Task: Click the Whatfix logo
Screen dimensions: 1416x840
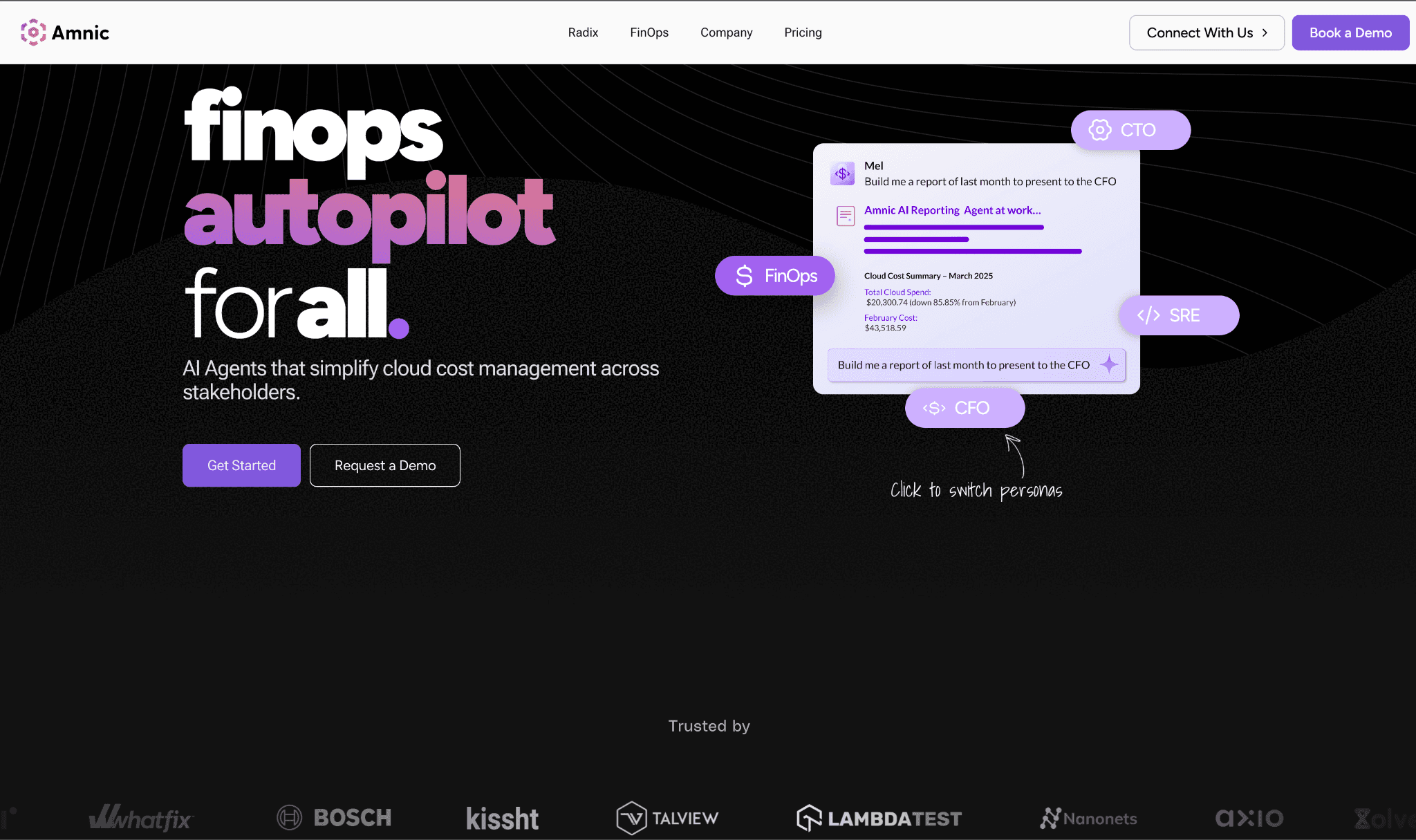Action: [142, 818]
